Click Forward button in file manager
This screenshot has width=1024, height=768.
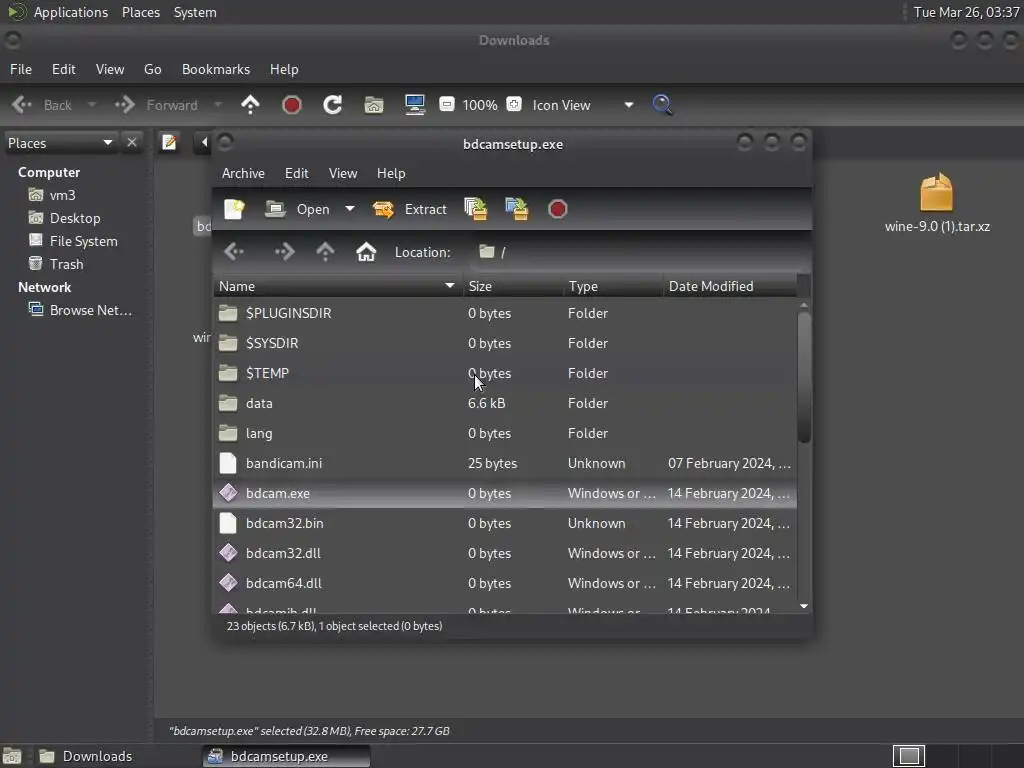pyautogui.click(x=157, y=105)
